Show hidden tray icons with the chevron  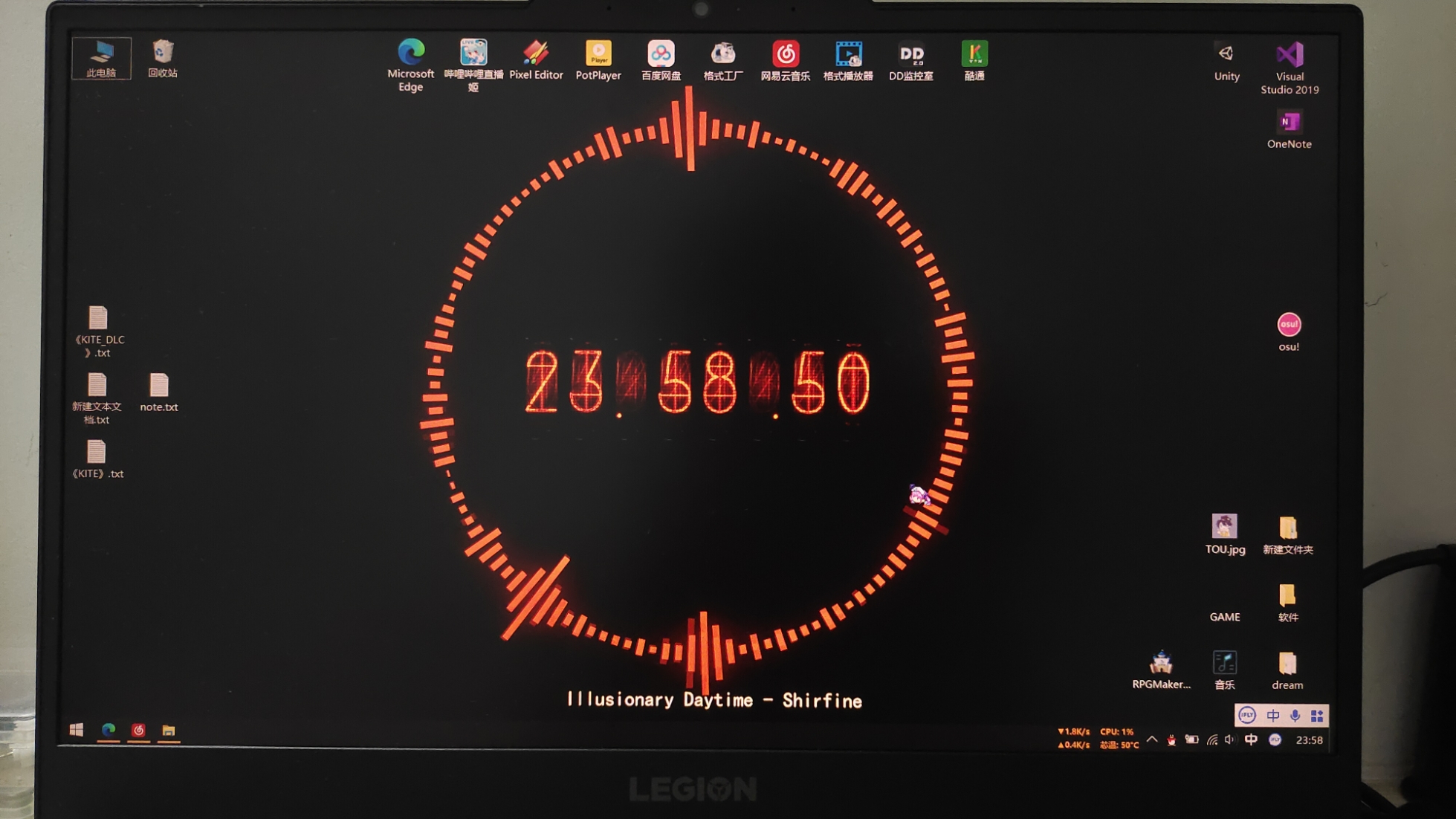(x=1153, y=739)
